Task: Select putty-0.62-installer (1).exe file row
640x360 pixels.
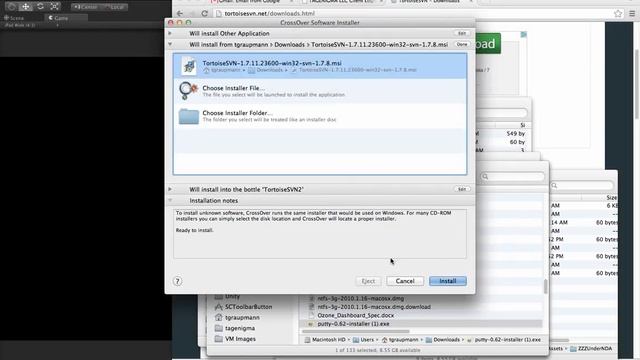Action: pos(420,324)
